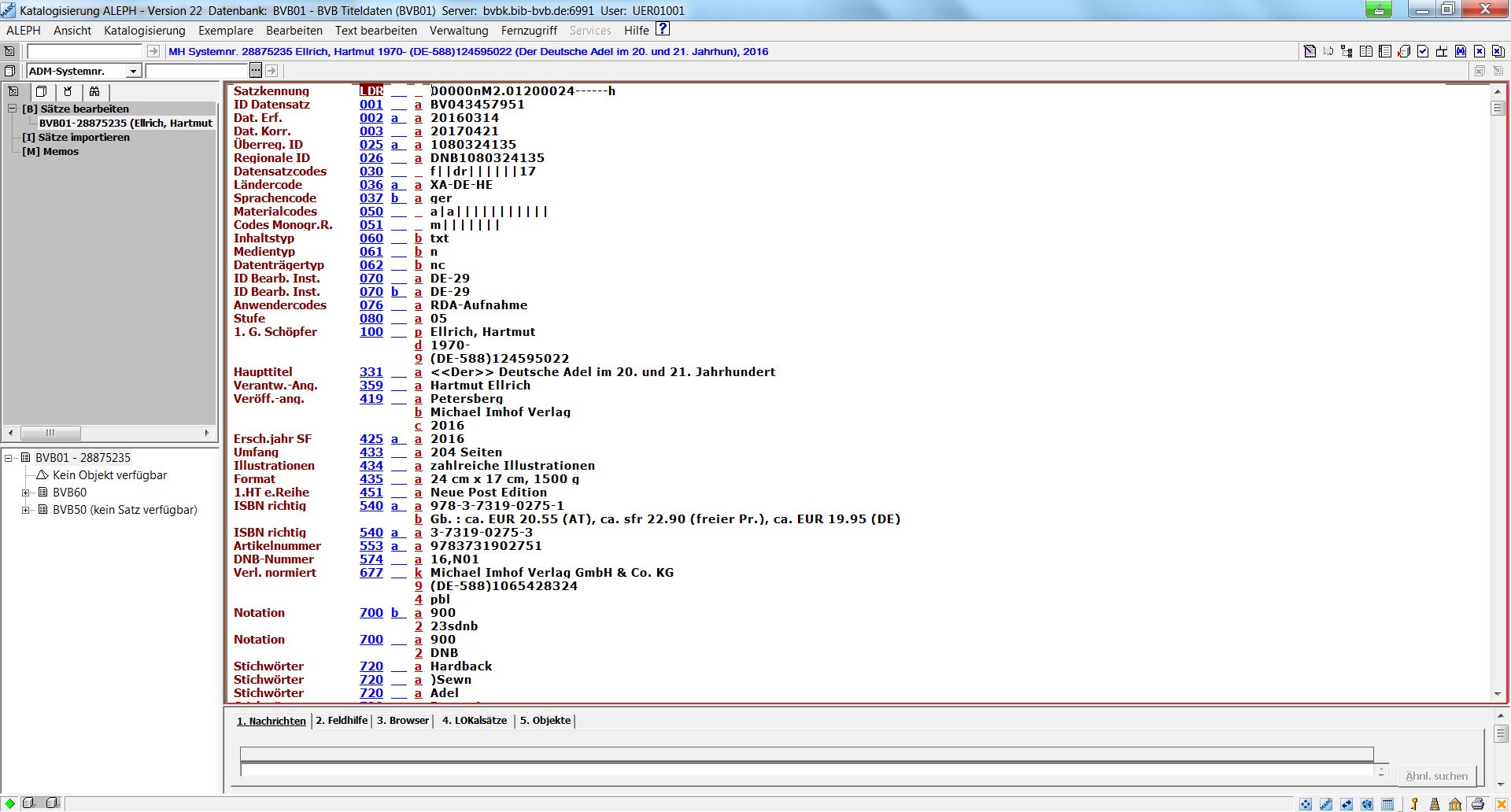This screenshot has height=812, width=1511.
Task: Click the globe icon in status bar
Action: pos(1367,803)
